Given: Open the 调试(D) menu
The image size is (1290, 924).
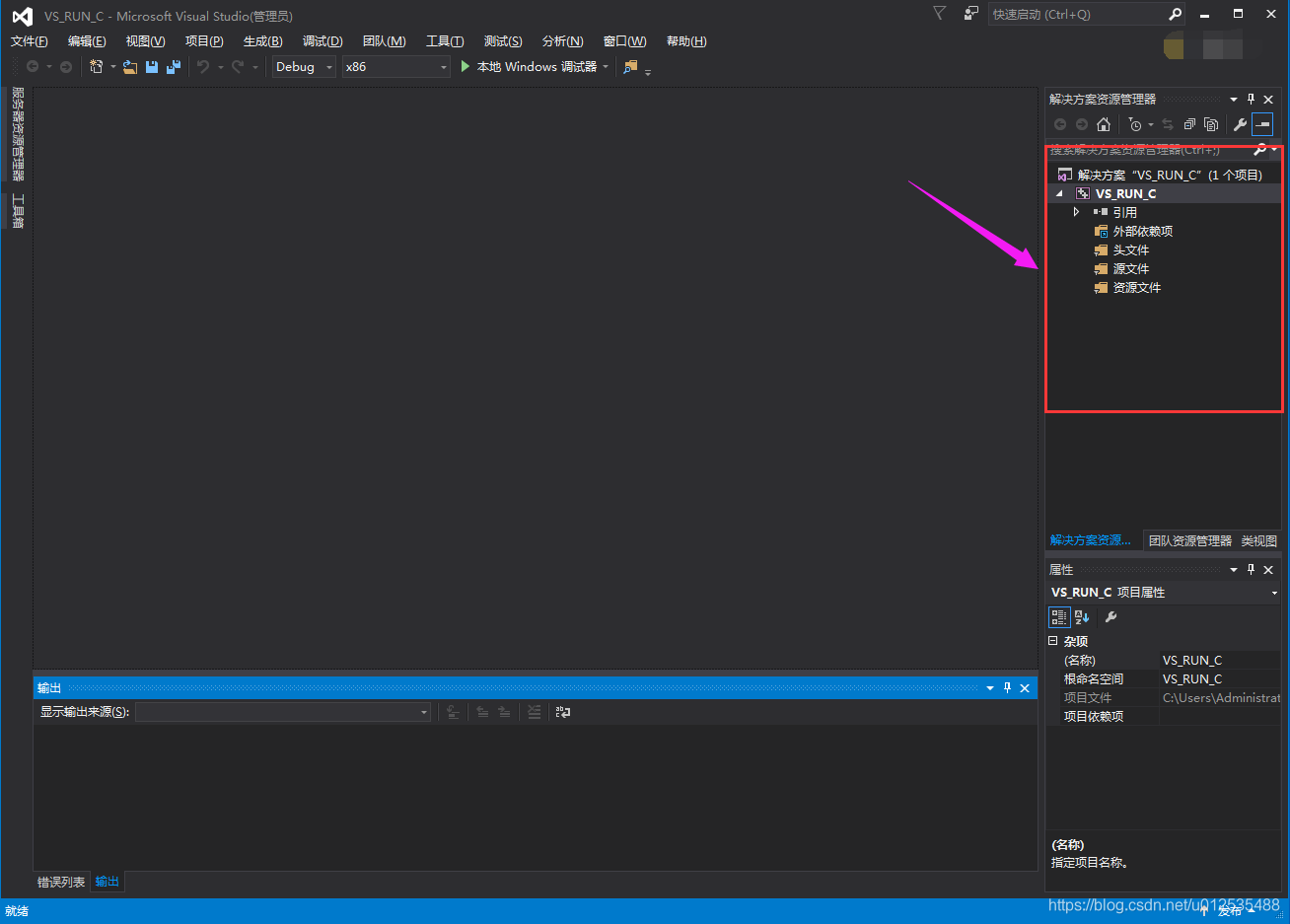Looking at the screenshot, I should [322, 41].
